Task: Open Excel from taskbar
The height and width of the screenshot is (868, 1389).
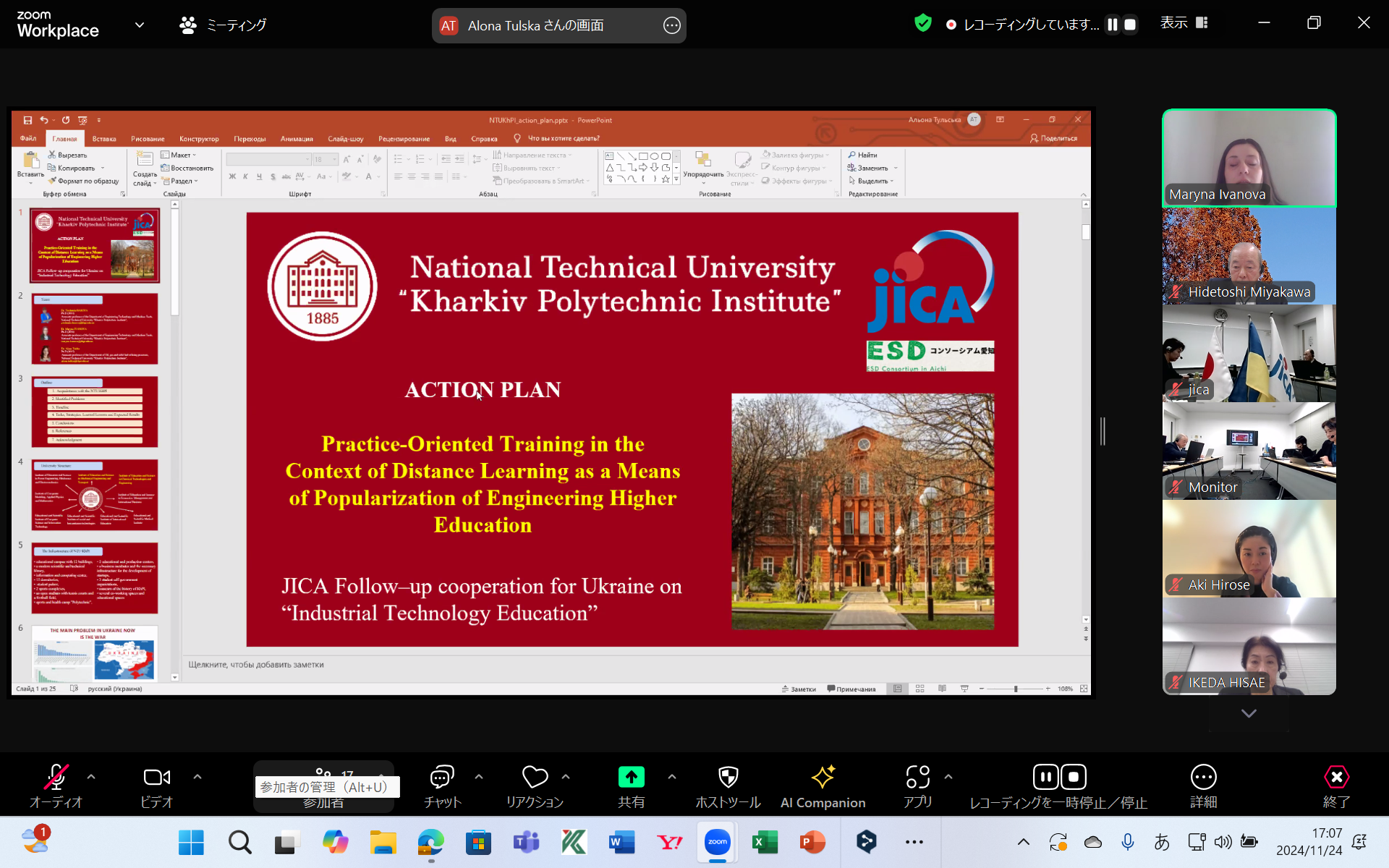Action: [x=765, y=842]
